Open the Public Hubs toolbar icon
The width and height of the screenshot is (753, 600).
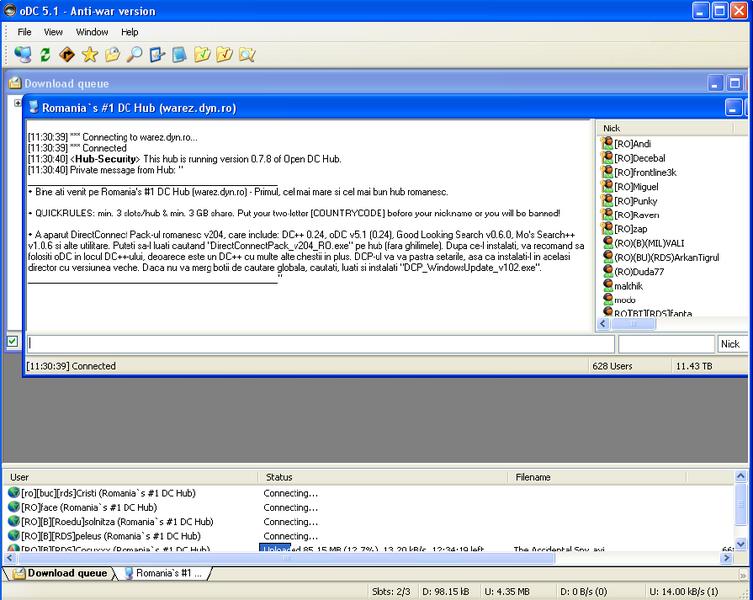tap(23, 54)
